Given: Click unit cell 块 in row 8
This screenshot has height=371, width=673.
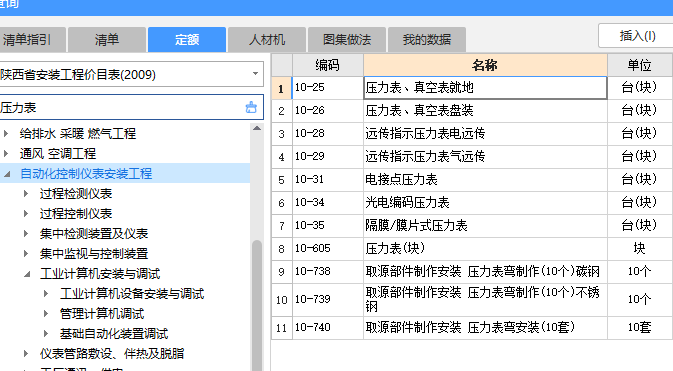Looking at the screenshot, I should [640, 249].
